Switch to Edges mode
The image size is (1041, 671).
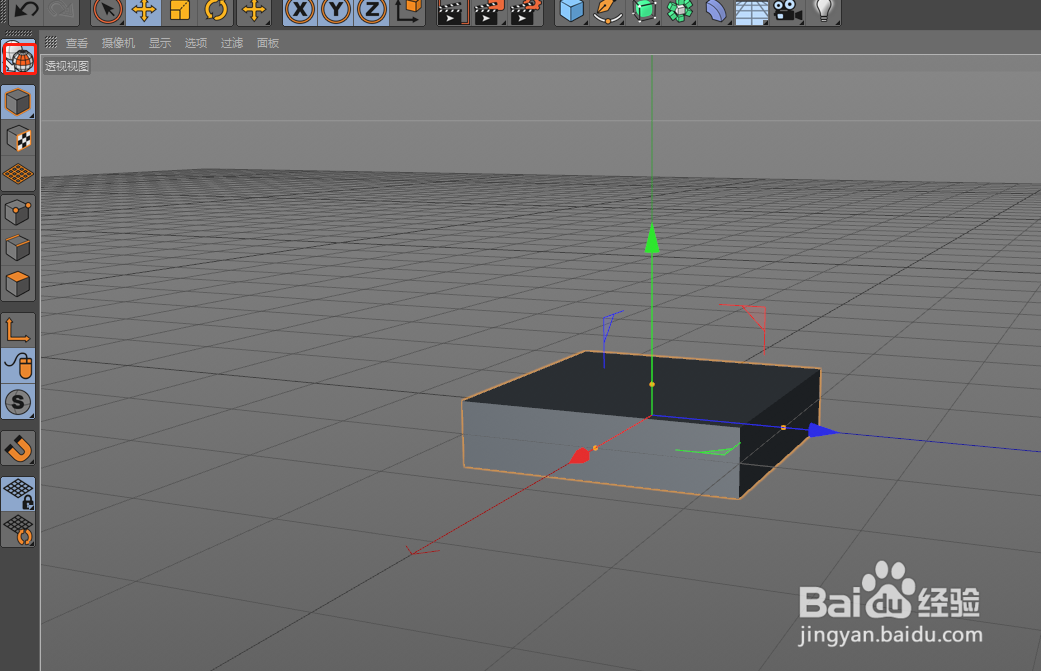(18, 248)
